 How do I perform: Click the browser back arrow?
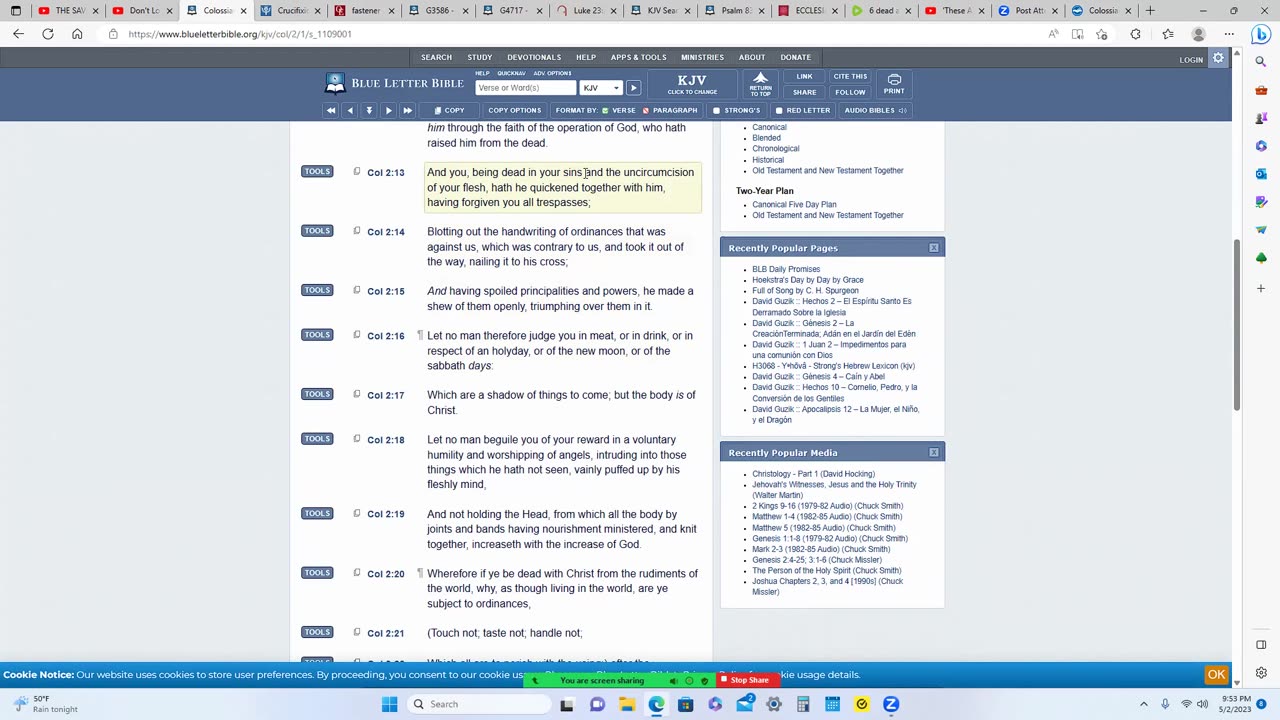18,34
